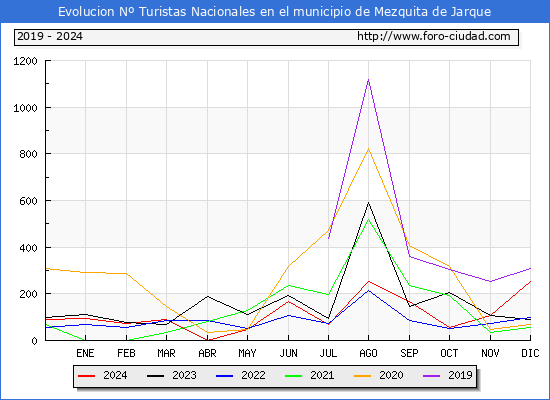Click the DIC month axis label
Image resolution: width=550 pixels, height=400 pixels.
pos(530,353)
